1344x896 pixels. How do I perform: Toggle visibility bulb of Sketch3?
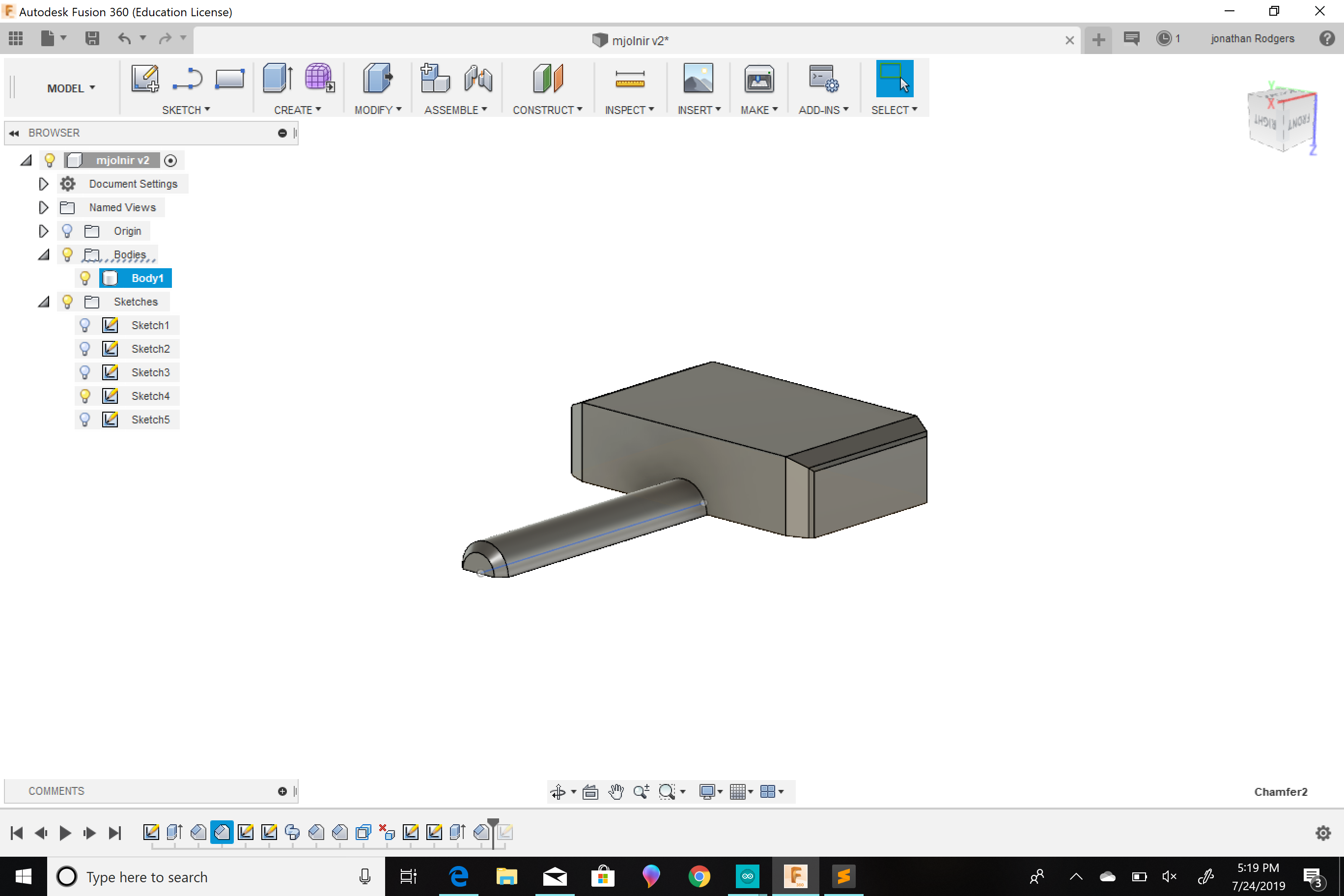point(84,372)
